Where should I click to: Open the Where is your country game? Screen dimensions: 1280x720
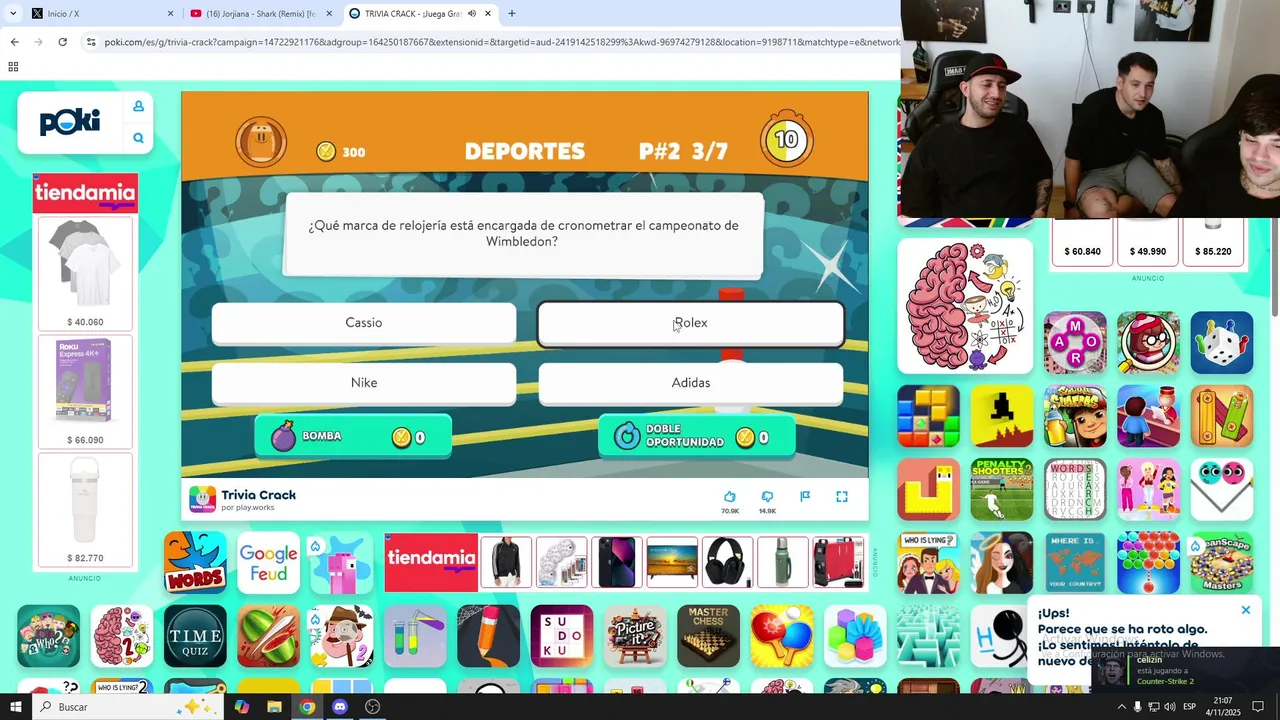1075,562
